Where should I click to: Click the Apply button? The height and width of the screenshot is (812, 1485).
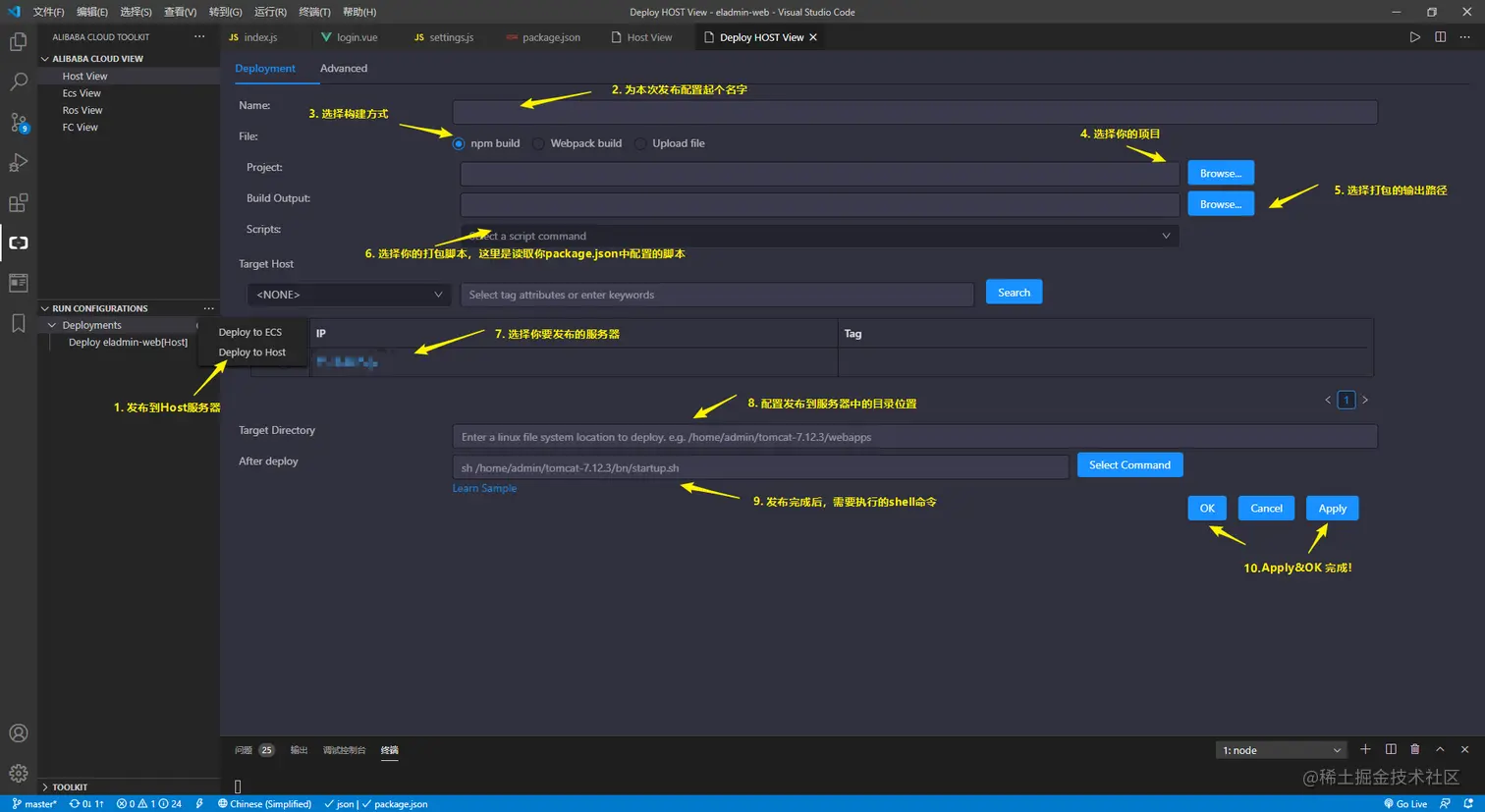coord(1333,509)
